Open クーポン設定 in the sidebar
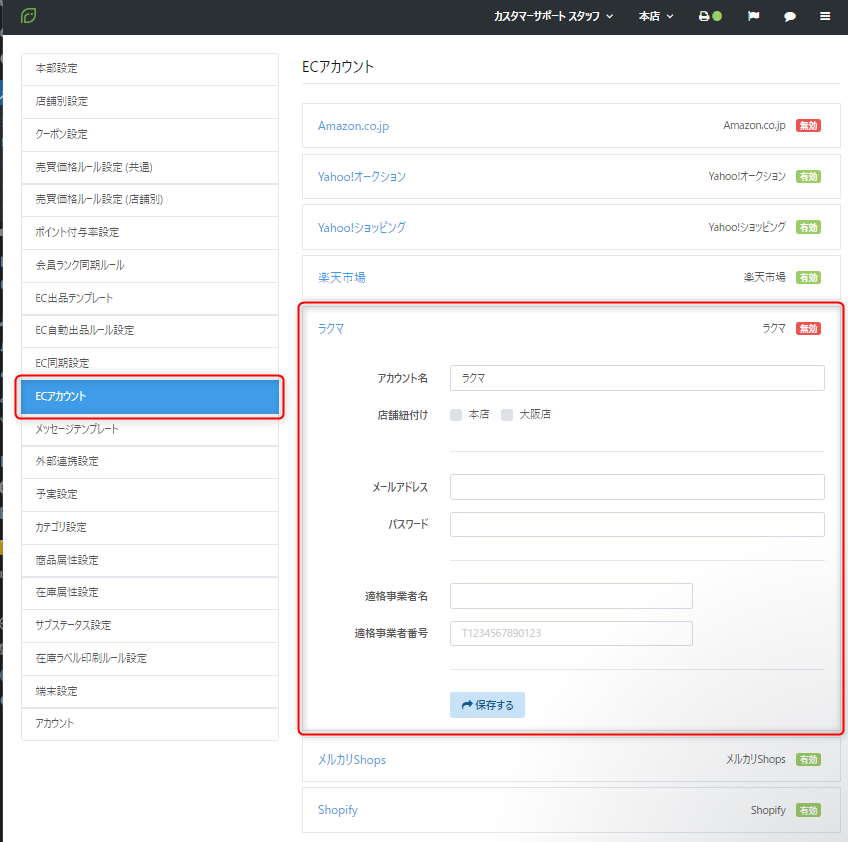This screenshot has width=848, height=842. 150,135
